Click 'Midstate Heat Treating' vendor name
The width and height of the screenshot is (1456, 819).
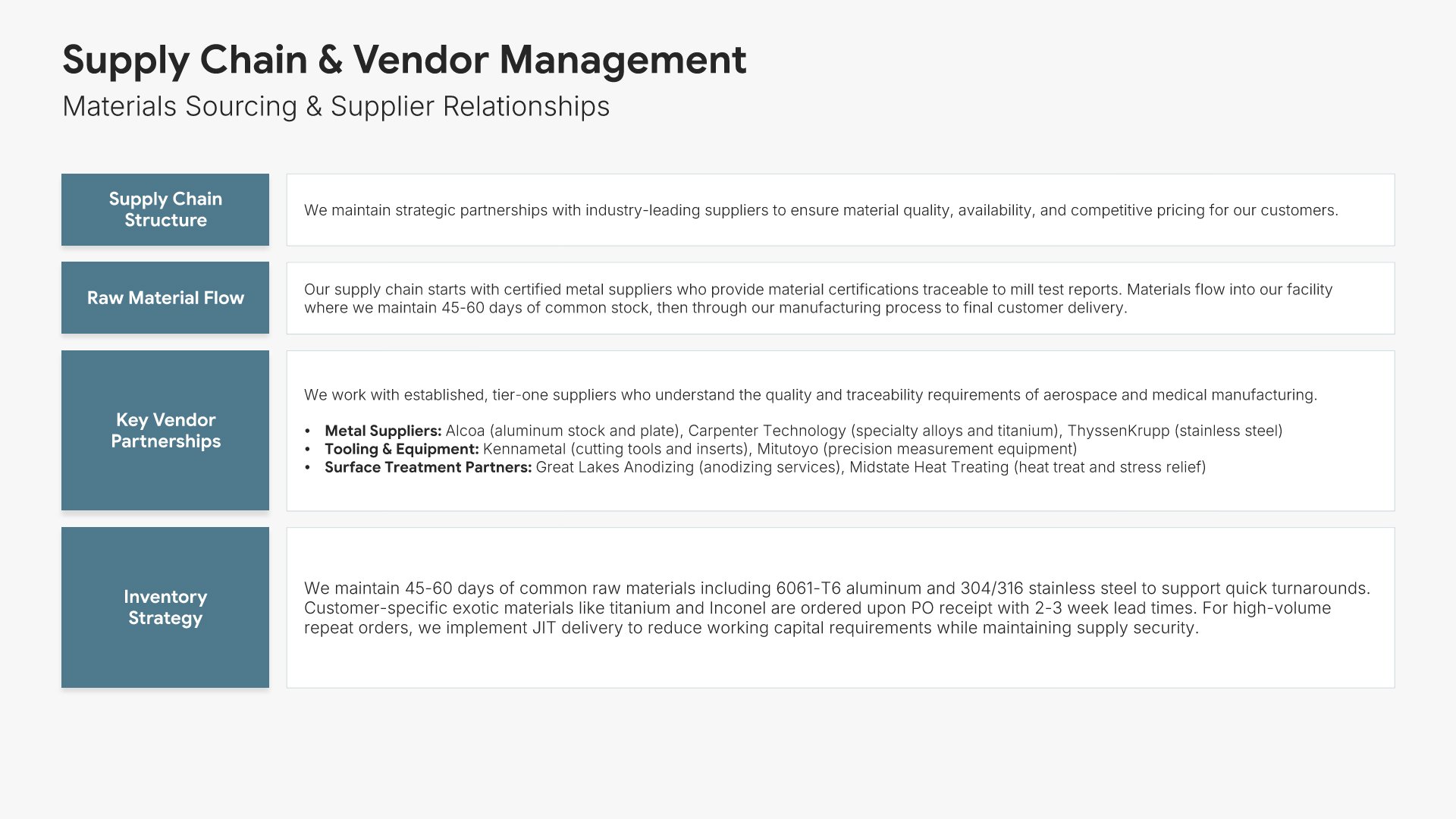pyautogui.click(x=928, y=467)
